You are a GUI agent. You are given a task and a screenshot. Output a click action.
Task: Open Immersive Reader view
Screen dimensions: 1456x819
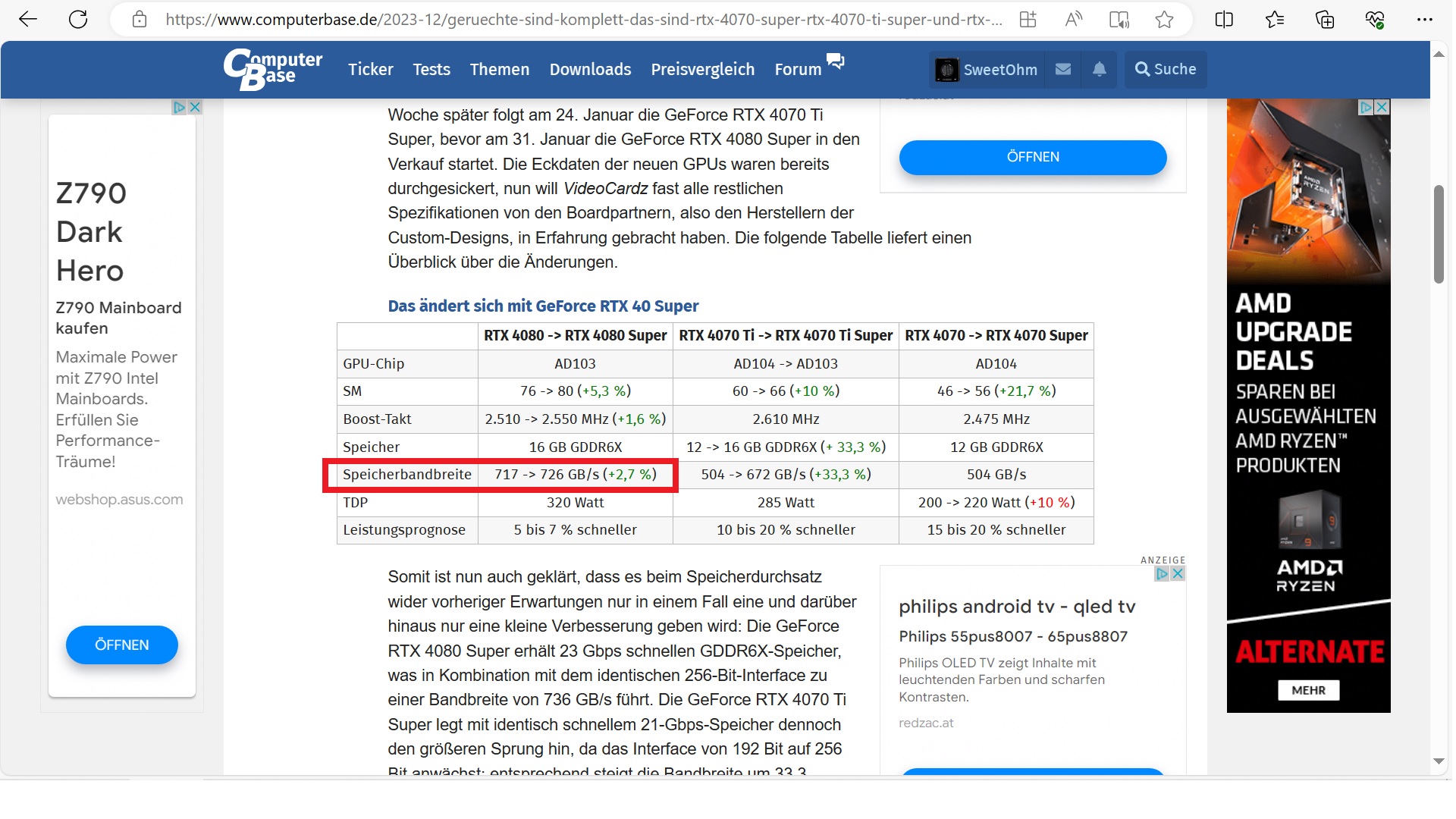pyautogui.click(x=1119, y=20)
